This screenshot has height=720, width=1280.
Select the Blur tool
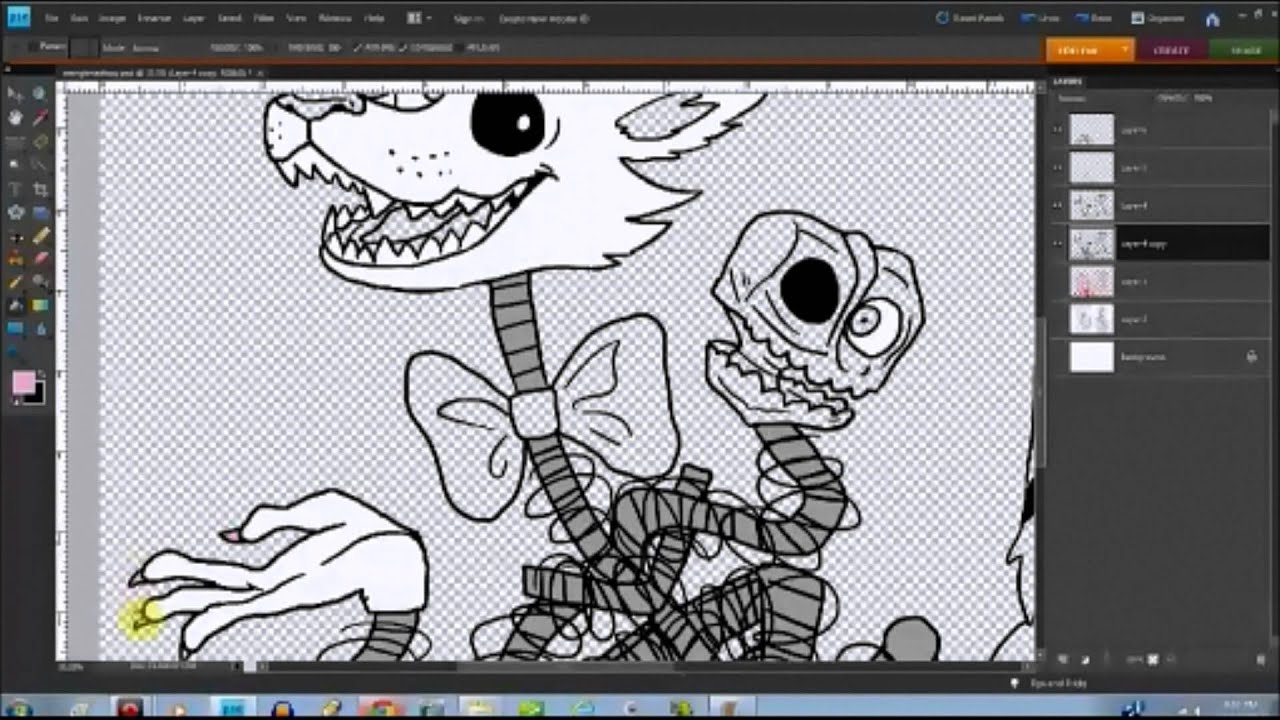40,329
